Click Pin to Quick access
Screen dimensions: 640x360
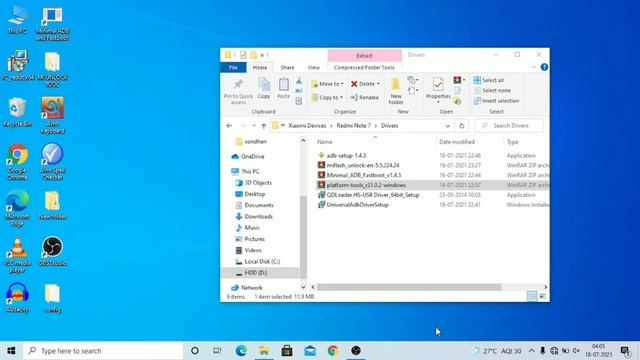238,91
